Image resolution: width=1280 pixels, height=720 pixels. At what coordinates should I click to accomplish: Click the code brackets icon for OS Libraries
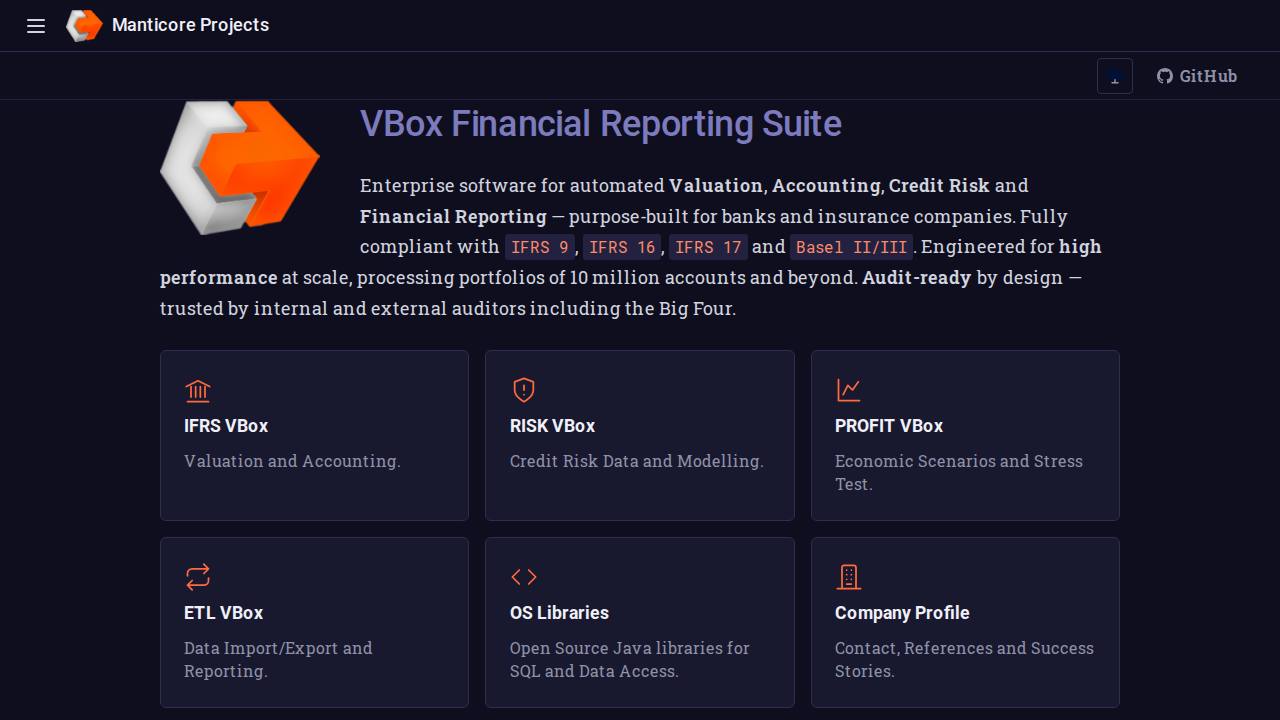(x=524, y=577)
